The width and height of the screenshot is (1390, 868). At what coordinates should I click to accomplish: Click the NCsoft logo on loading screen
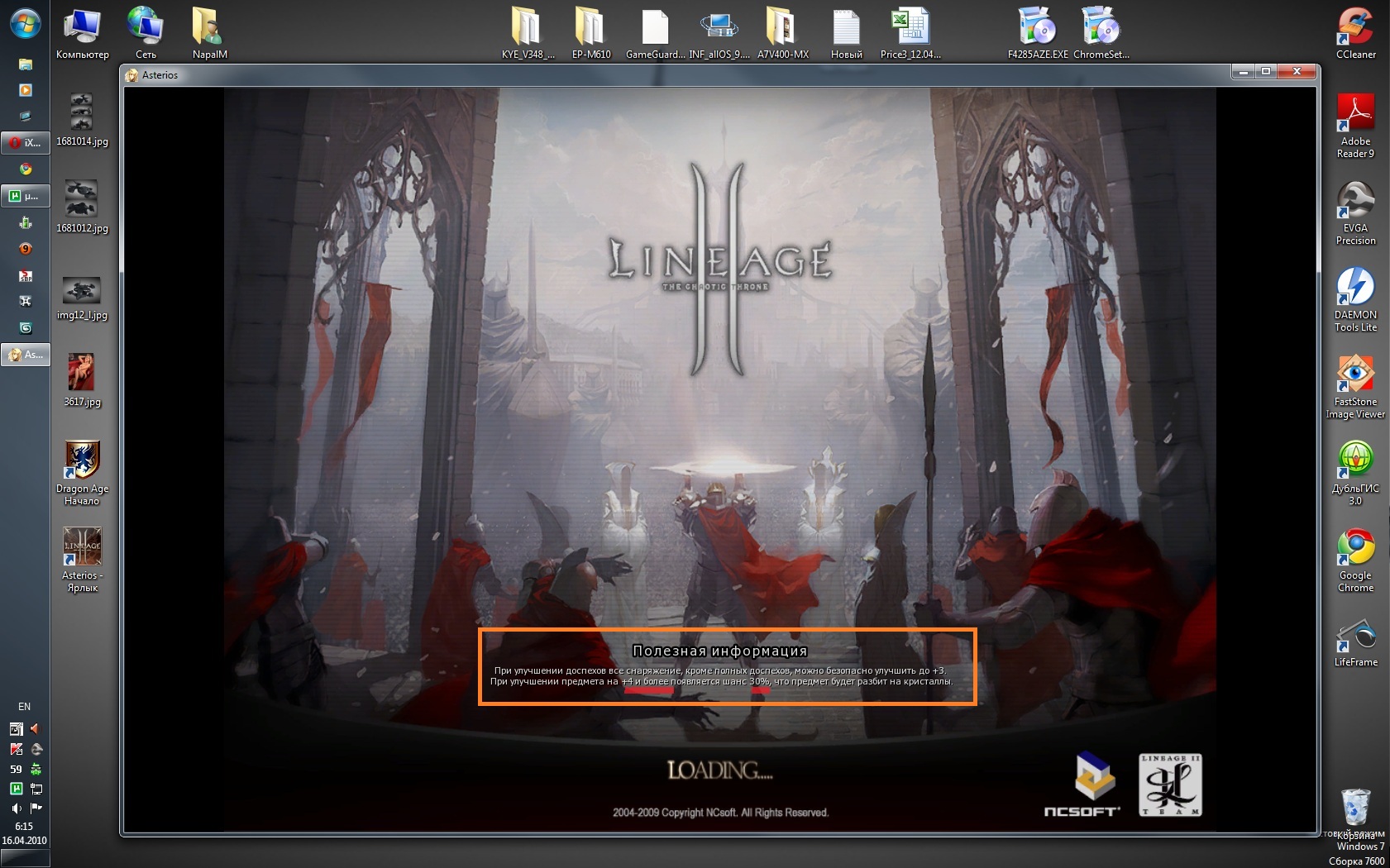(1082, 785)
